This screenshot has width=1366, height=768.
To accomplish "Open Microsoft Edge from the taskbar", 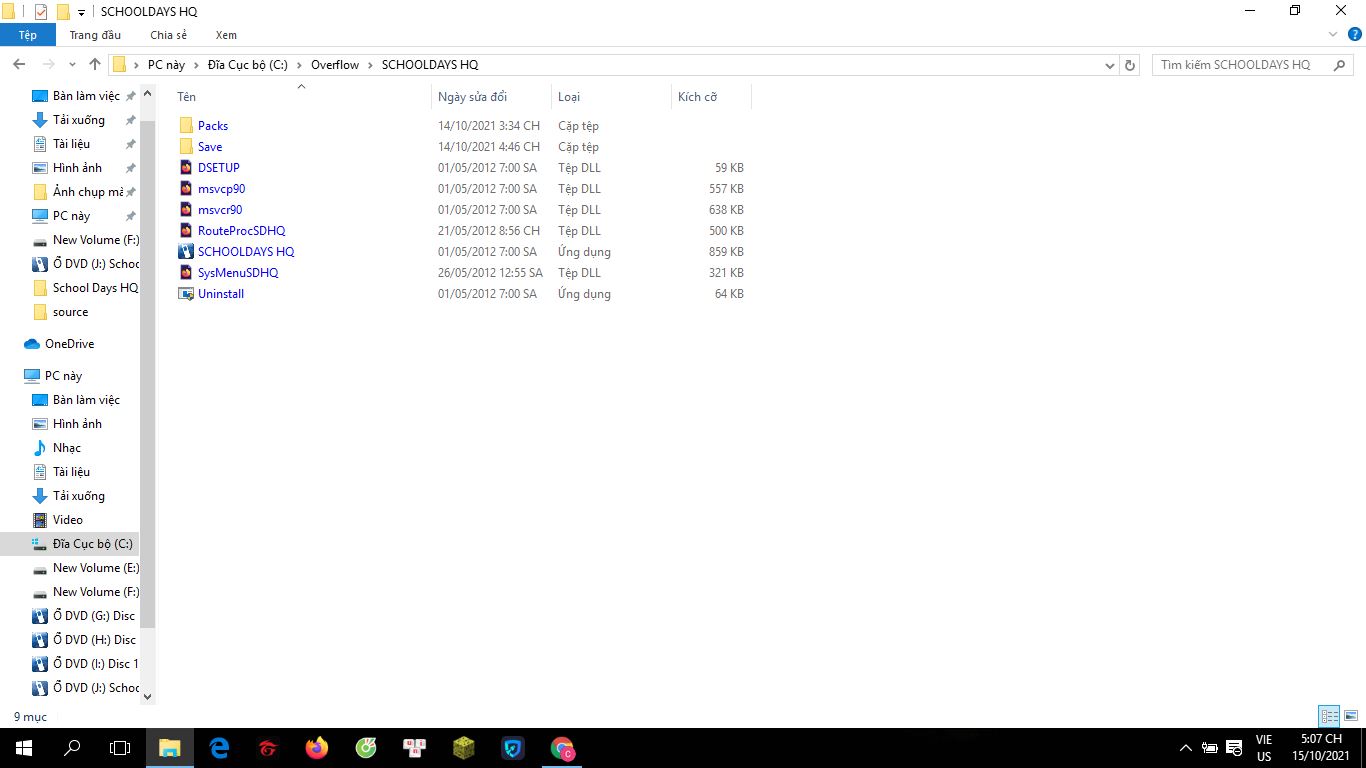I will click(219, 748).
